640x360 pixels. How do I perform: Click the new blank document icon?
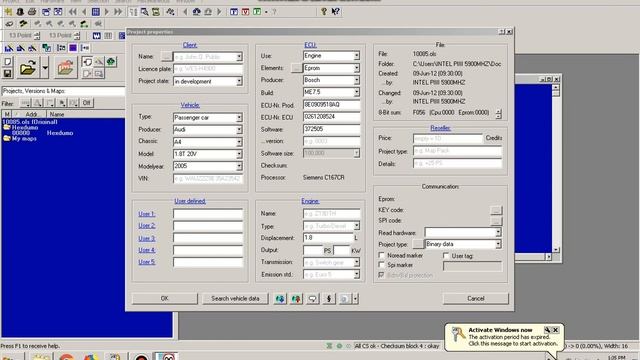(7, 62)
